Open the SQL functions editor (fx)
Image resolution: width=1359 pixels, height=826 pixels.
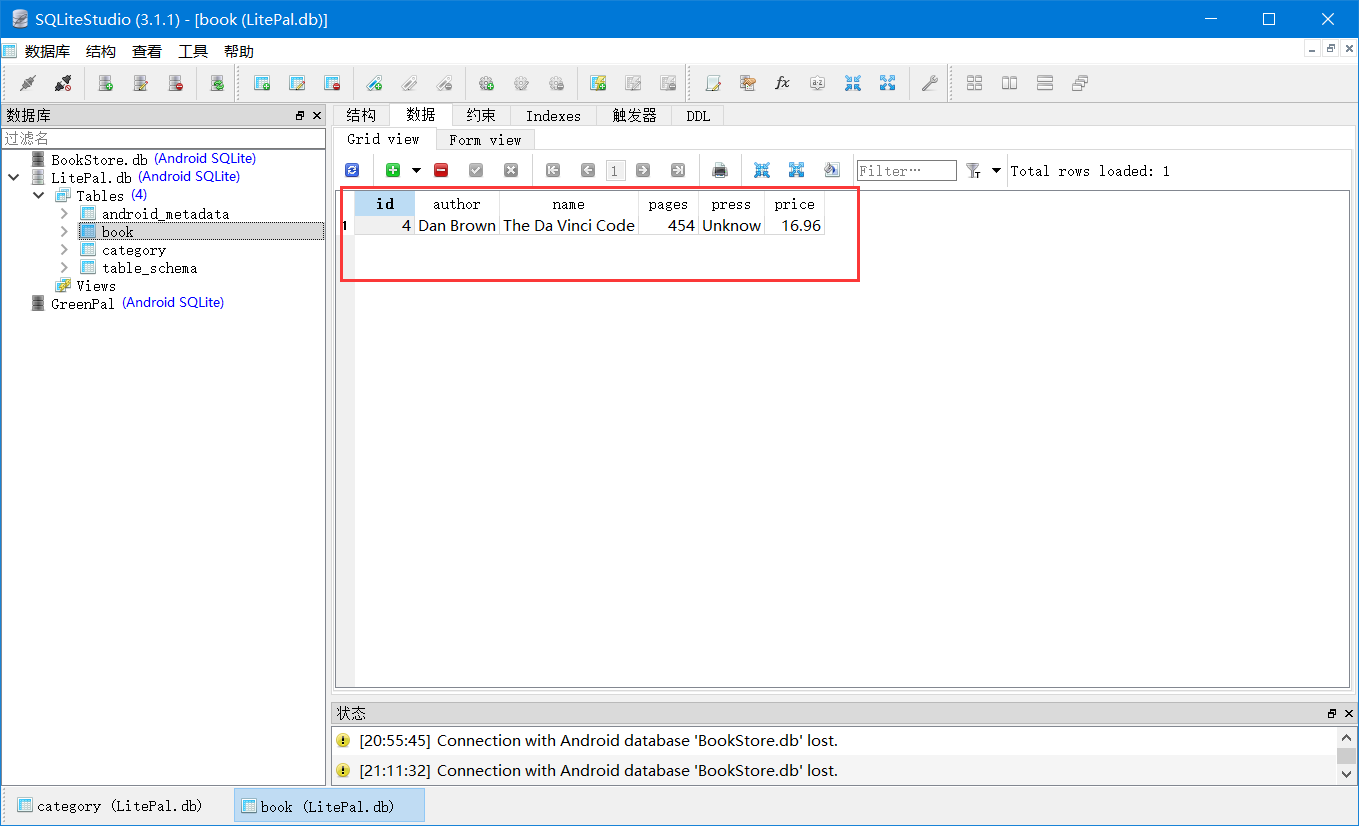(782, 84)
